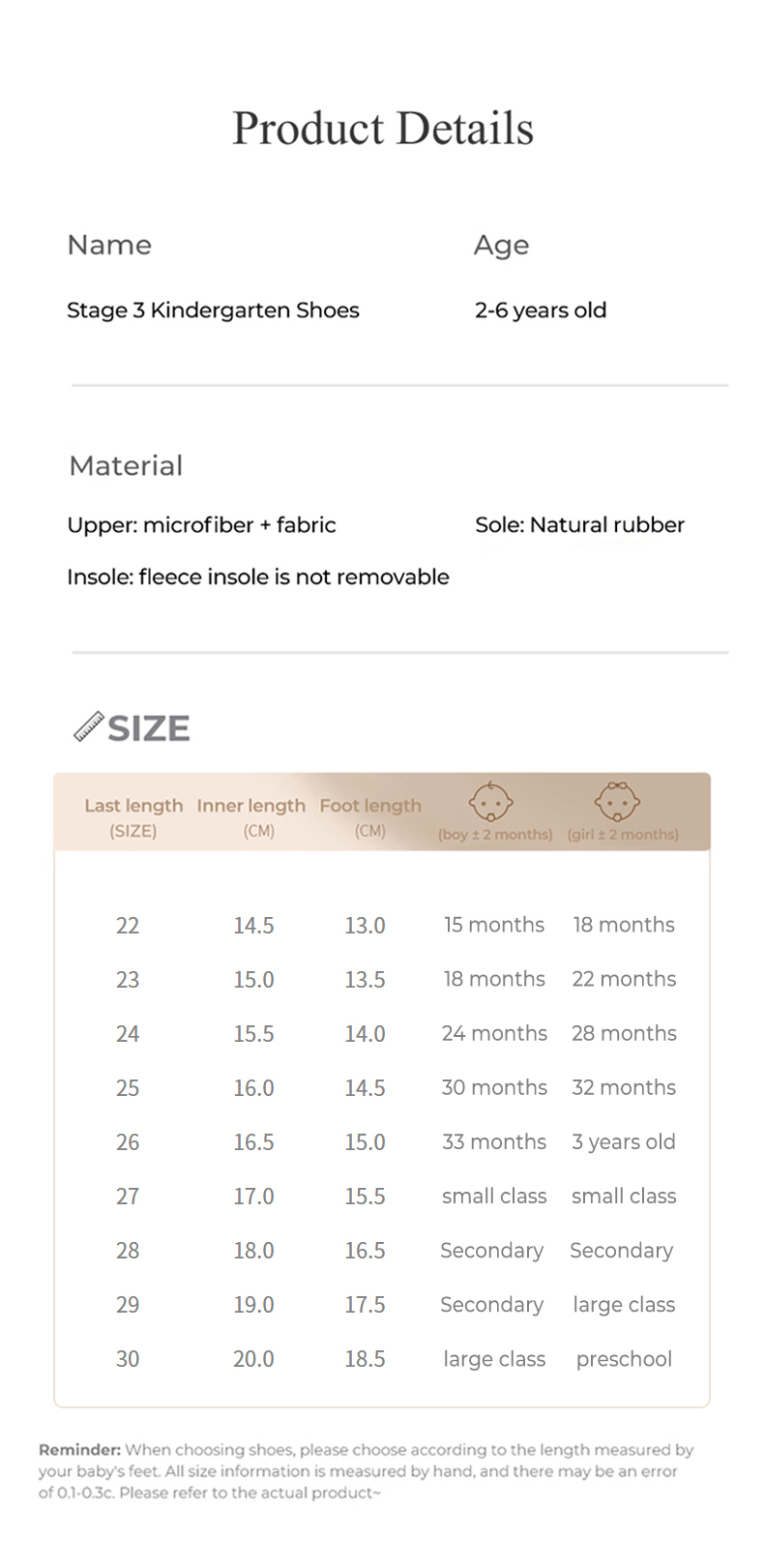Screen dimensions: 764x1568
Task: Click the ruler icon beside SIZE
Action: pos(89,726)
